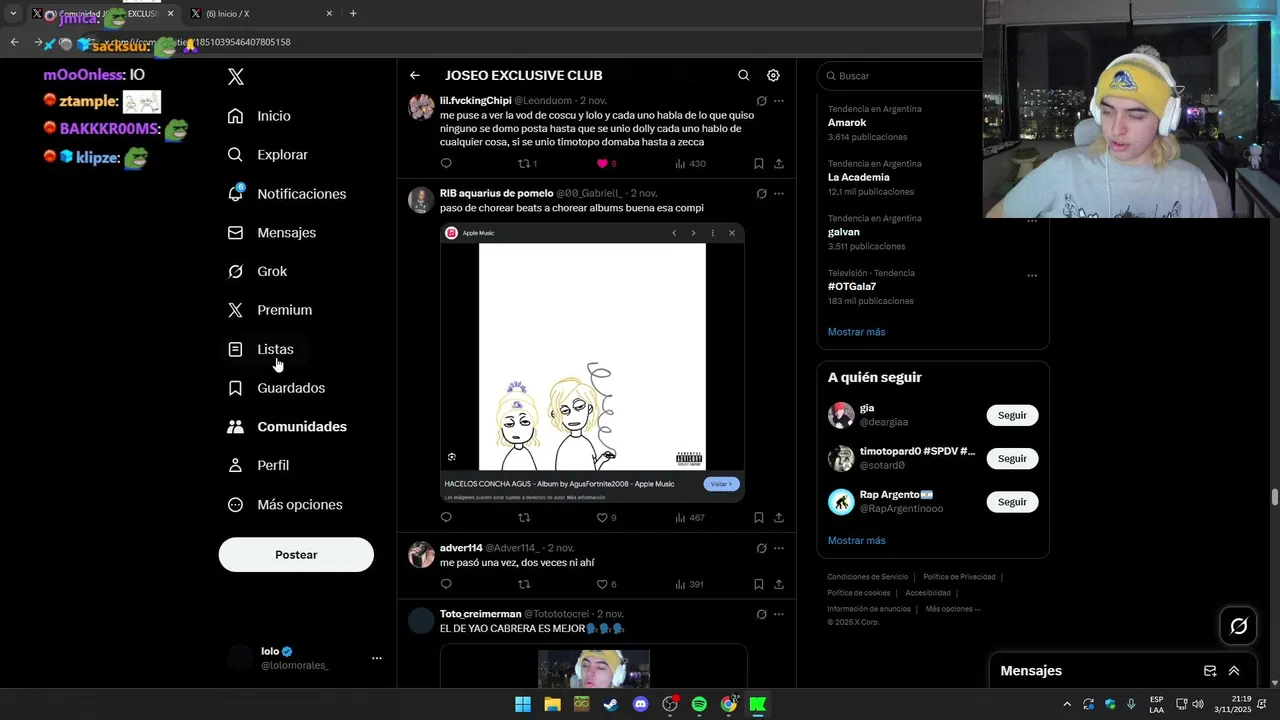
Task: Open the Apple Music album image
Action: [x=592, y=357]
